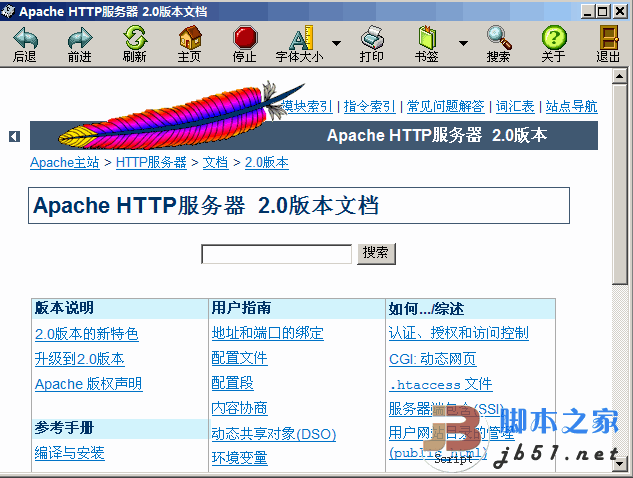Click the 搜索 button beside search field
This screenshot has height=478, width=633.
pyautogui.click(x=376, y=254)
